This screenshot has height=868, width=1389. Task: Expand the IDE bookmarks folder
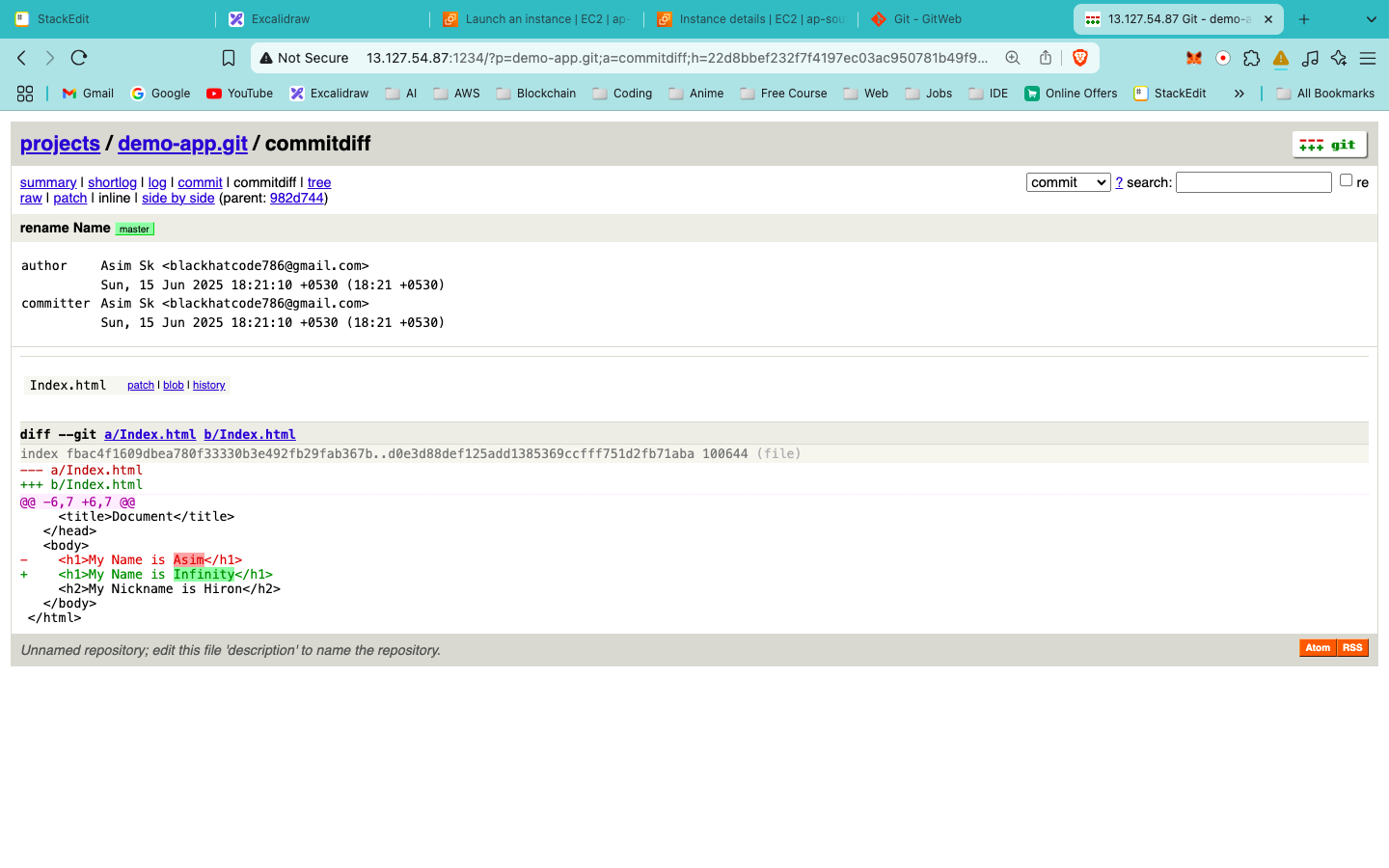coord(989,94)
